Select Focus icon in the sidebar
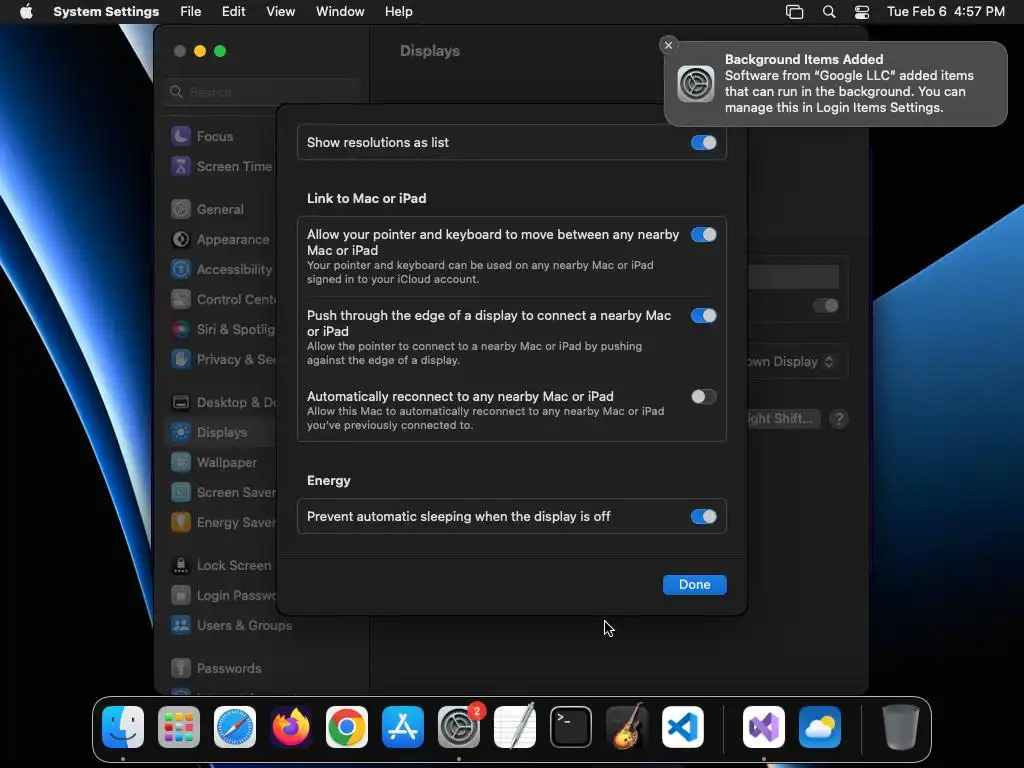 pos(181,136)
